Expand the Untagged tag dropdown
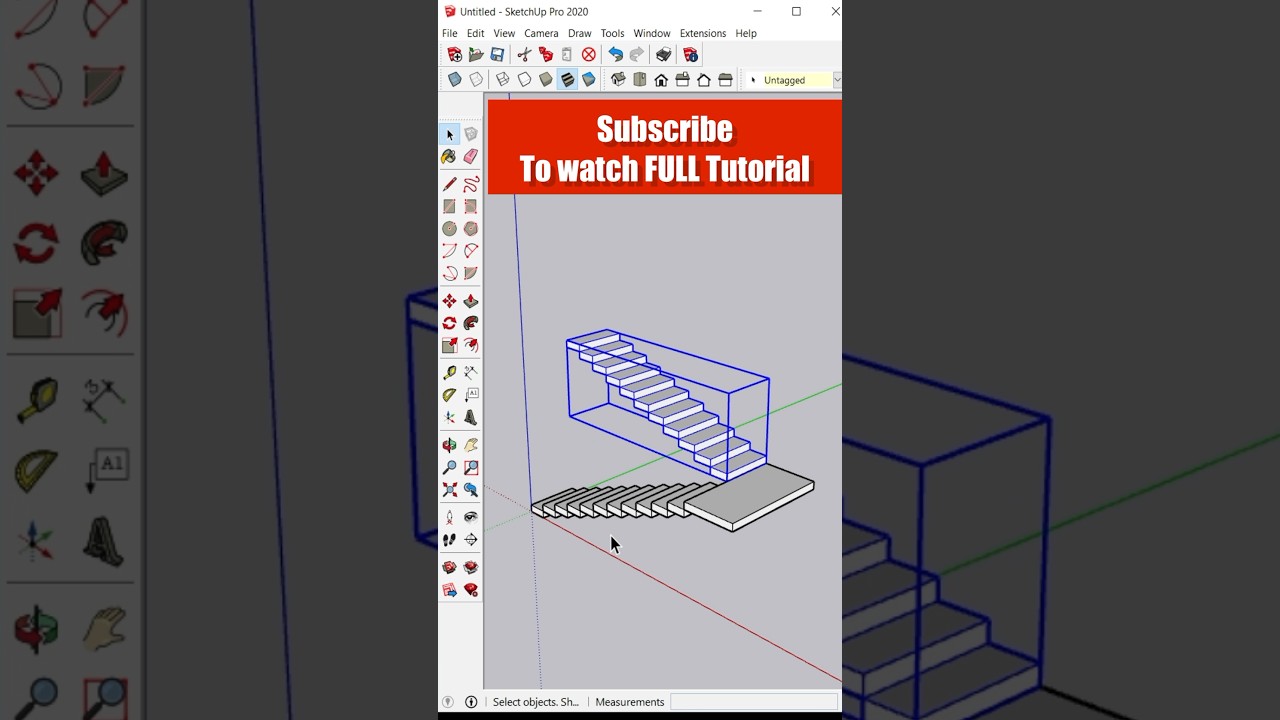This screenshot has height=720, width=1280. (x=836, y=80)
